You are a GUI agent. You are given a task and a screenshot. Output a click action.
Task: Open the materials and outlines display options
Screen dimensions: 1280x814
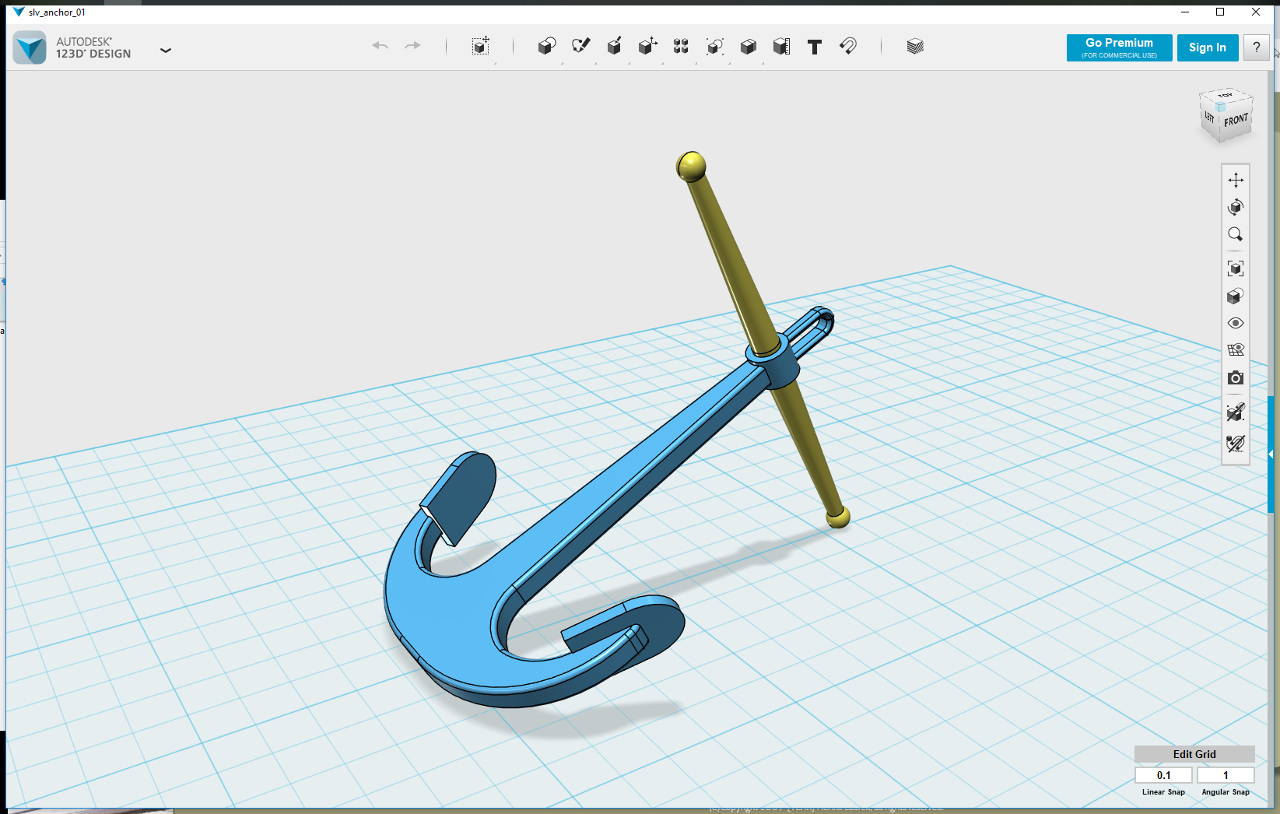tap(1236, 296)
